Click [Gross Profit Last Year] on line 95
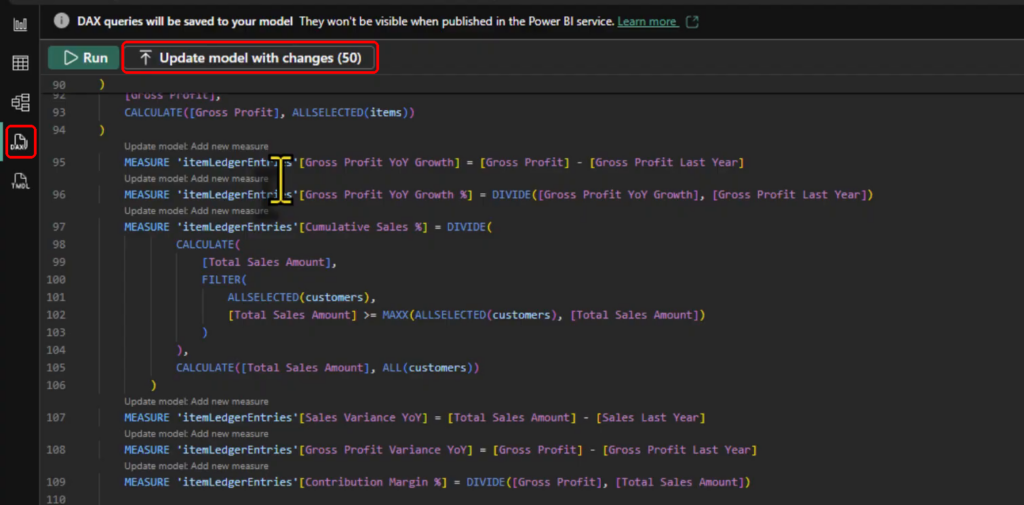The width and height of the screenshot is (1024, 505). 666,162
